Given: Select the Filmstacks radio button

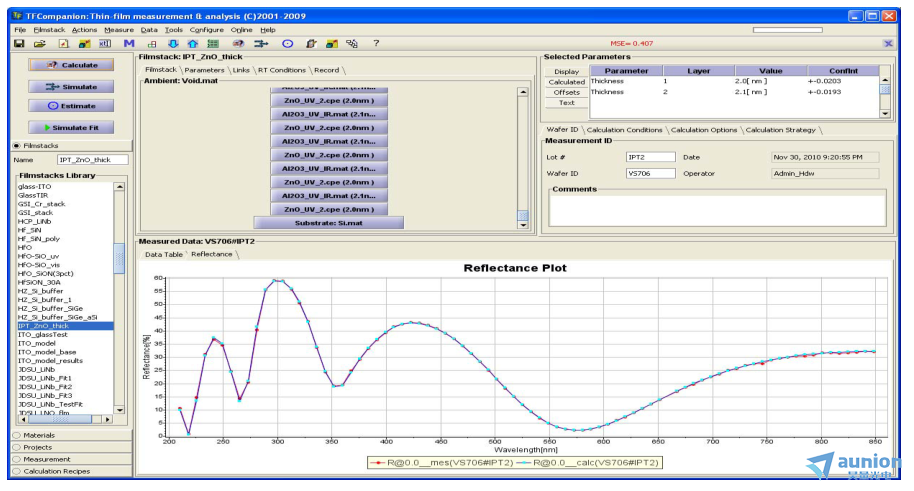Looking at the screenshot, I should click(x=17, y=146).
